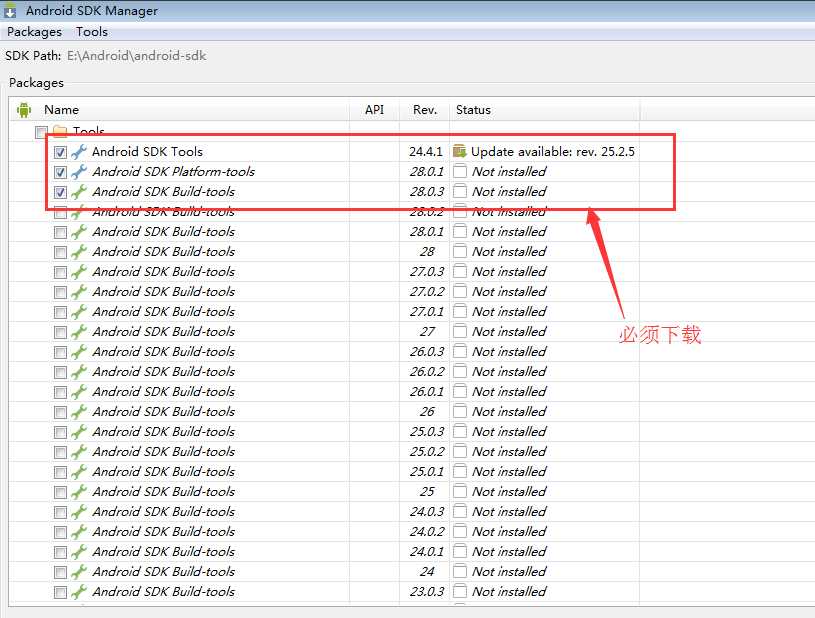This screenshot has width=815, height=618.
Task: Toggle the Tools folder checkbox
Action: 41,132
